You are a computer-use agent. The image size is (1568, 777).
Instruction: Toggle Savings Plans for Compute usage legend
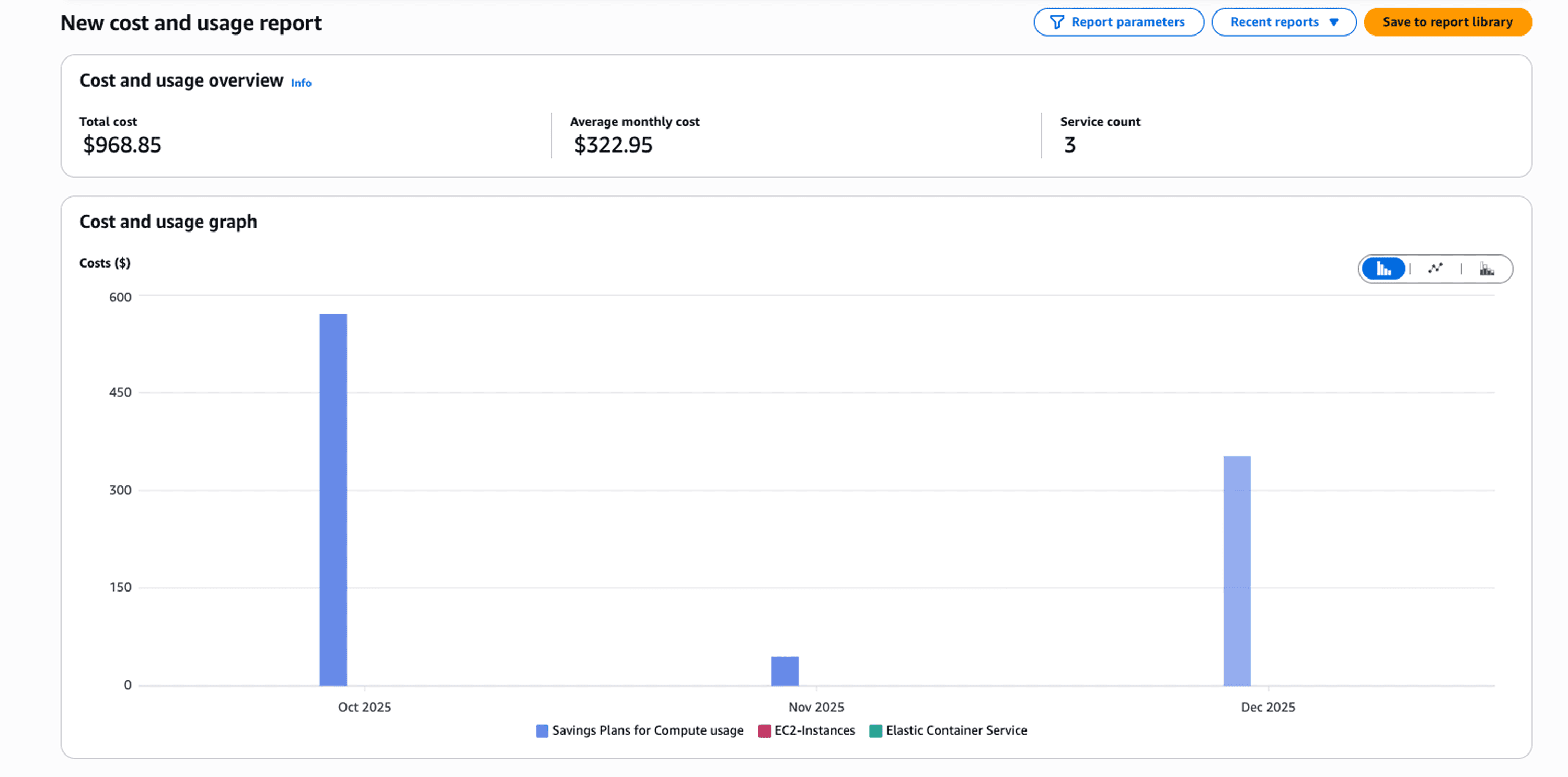pyautogui.click(x=647, y=730)
